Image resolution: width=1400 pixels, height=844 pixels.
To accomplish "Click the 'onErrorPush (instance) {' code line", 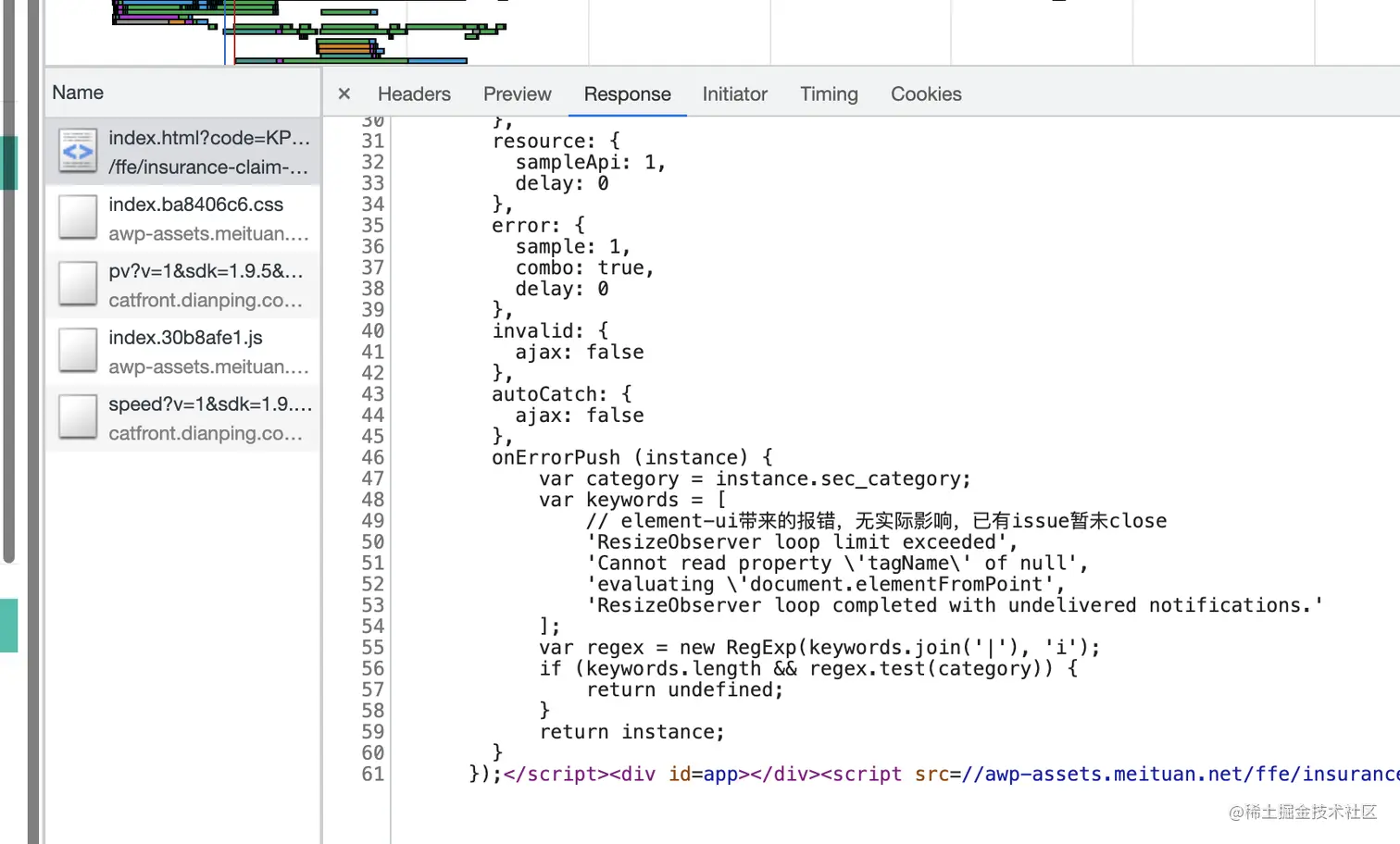I will [x=632, y=457].
